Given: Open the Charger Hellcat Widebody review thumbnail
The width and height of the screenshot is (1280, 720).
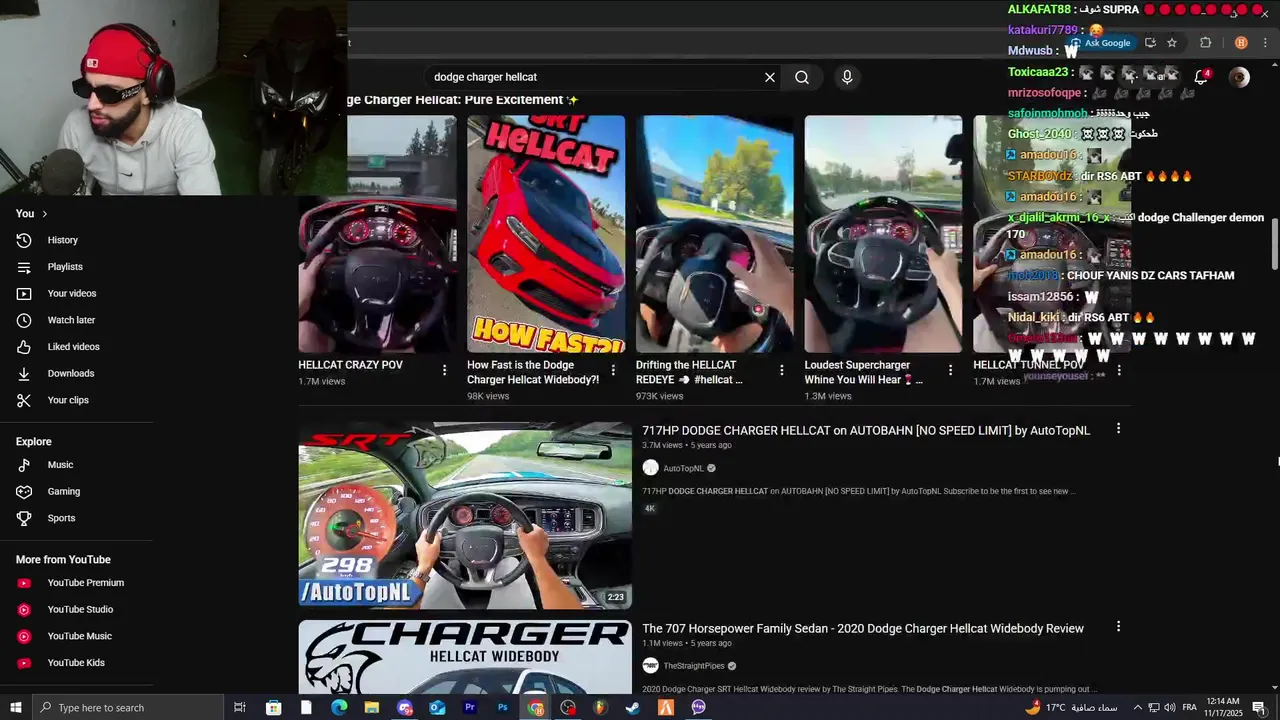Looking at the screenshot, I should (465, 657).
